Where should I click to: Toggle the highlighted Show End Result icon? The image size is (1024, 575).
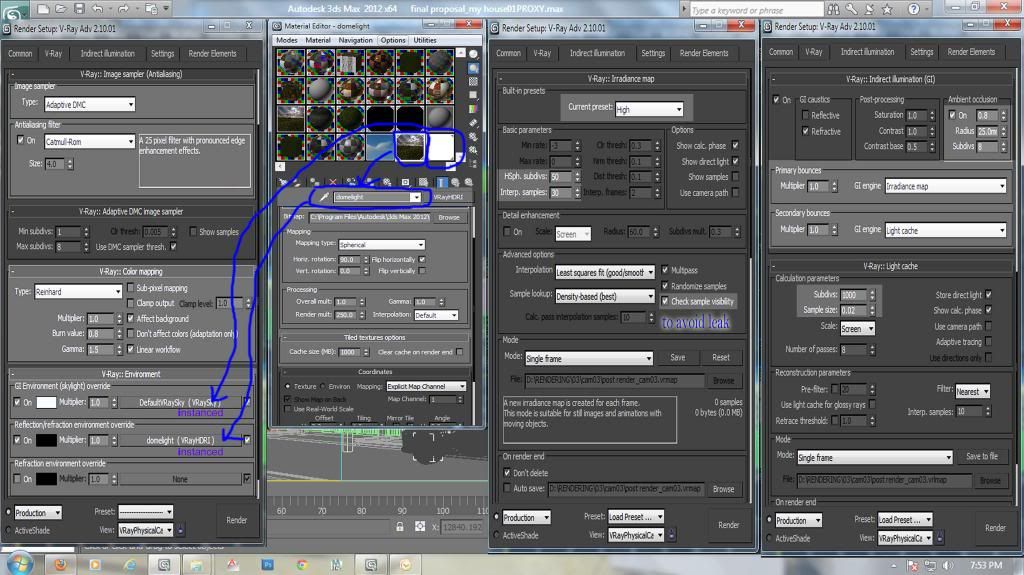pyautogui.click(x=441, y=182)
